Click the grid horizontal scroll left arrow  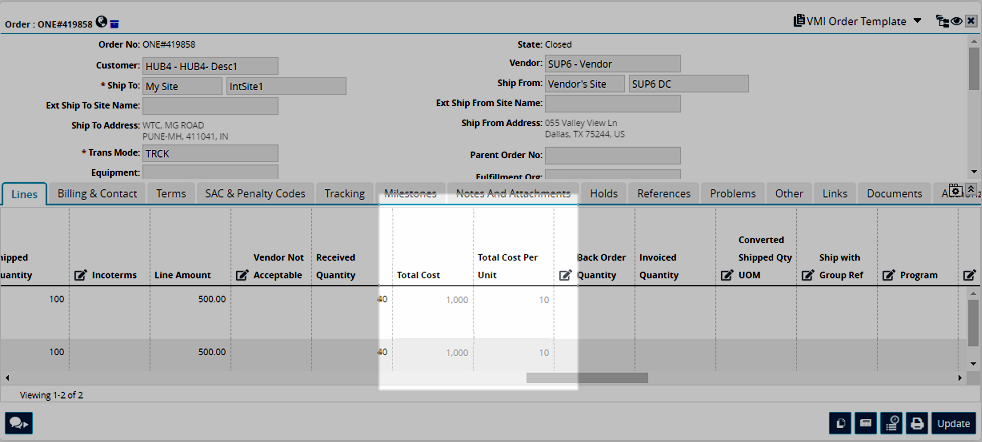click(7, 378)
